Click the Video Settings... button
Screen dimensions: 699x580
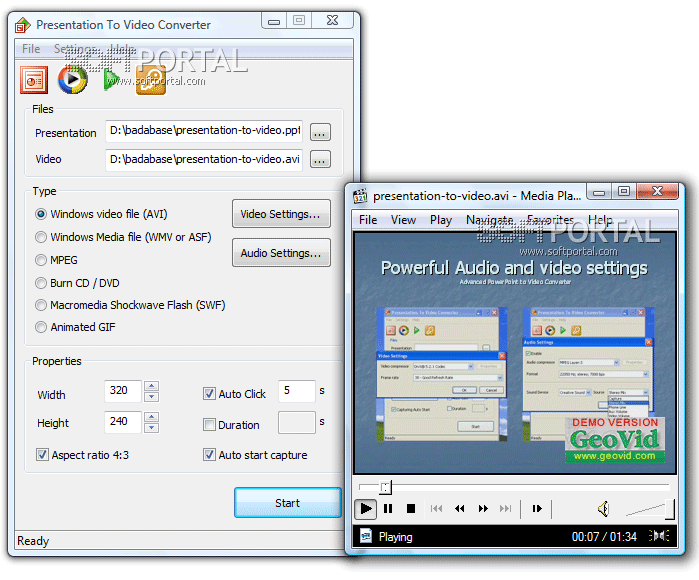(281, 214)
